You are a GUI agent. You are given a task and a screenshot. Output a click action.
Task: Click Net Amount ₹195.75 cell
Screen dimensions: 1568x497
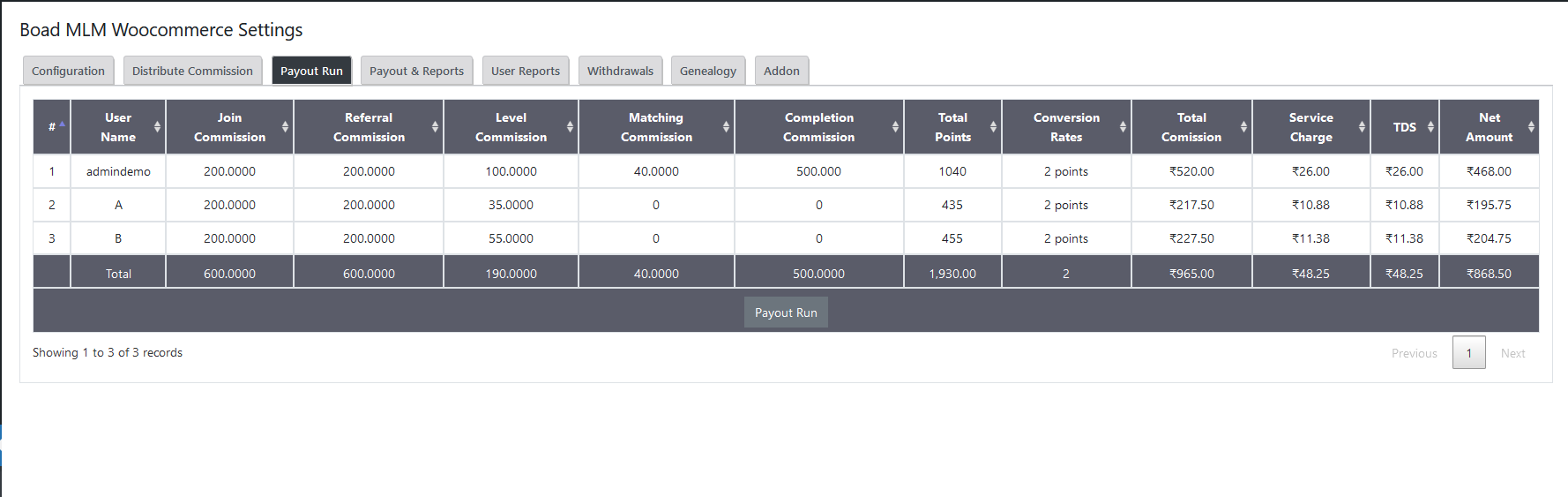(x=1489, y=205)
